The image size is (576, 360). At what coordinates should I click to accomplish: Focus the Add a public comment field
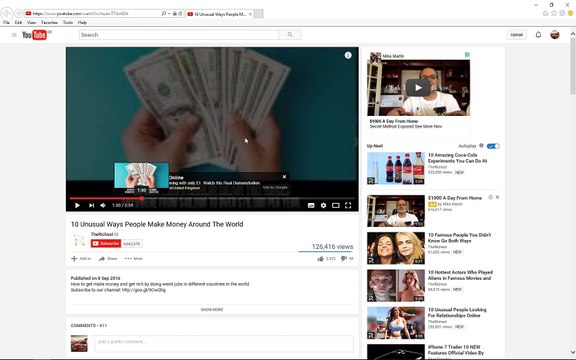224,344
